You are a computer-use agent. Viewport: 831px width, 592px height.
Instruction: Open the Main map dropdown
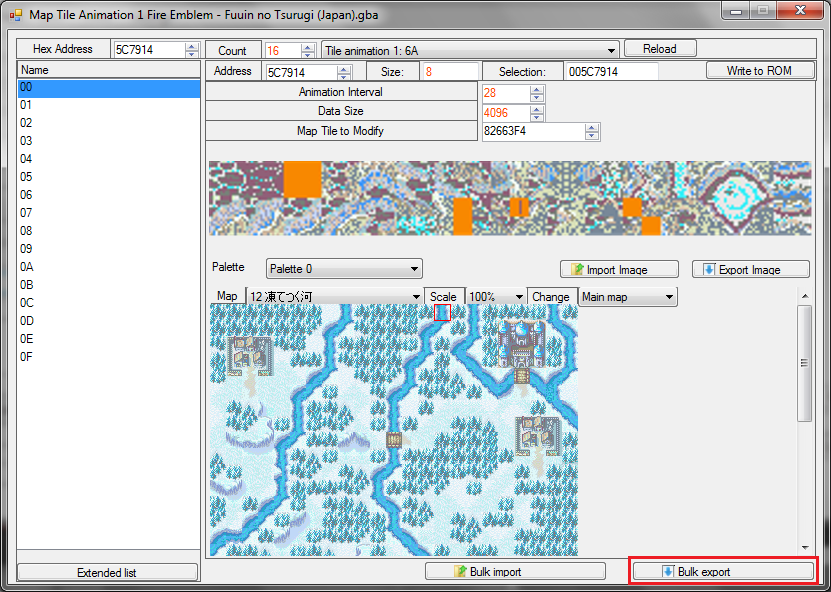tap(628, 297)
